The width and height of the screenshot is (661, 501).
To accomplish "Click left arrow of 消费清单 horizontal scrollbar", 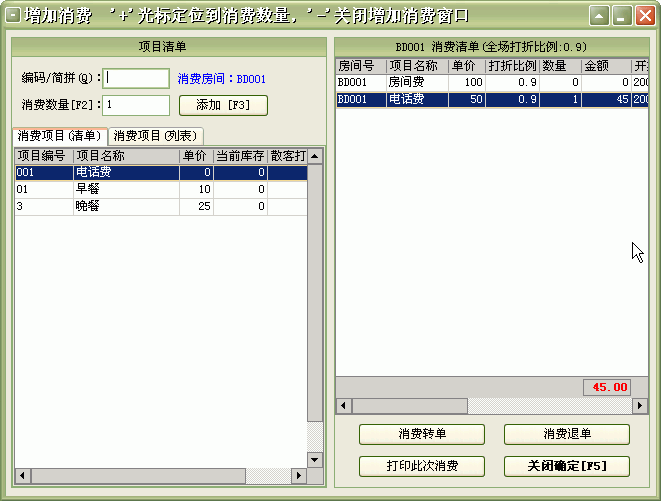I will pos(343,405).
